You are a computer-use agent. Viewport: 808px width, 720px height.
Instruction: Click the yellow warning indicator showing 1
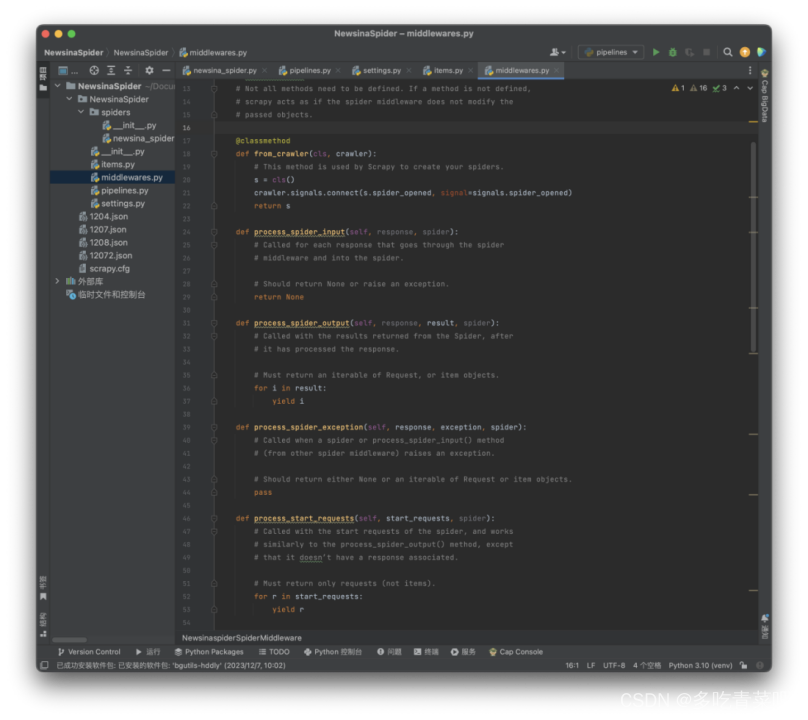[x=678, y=88]
